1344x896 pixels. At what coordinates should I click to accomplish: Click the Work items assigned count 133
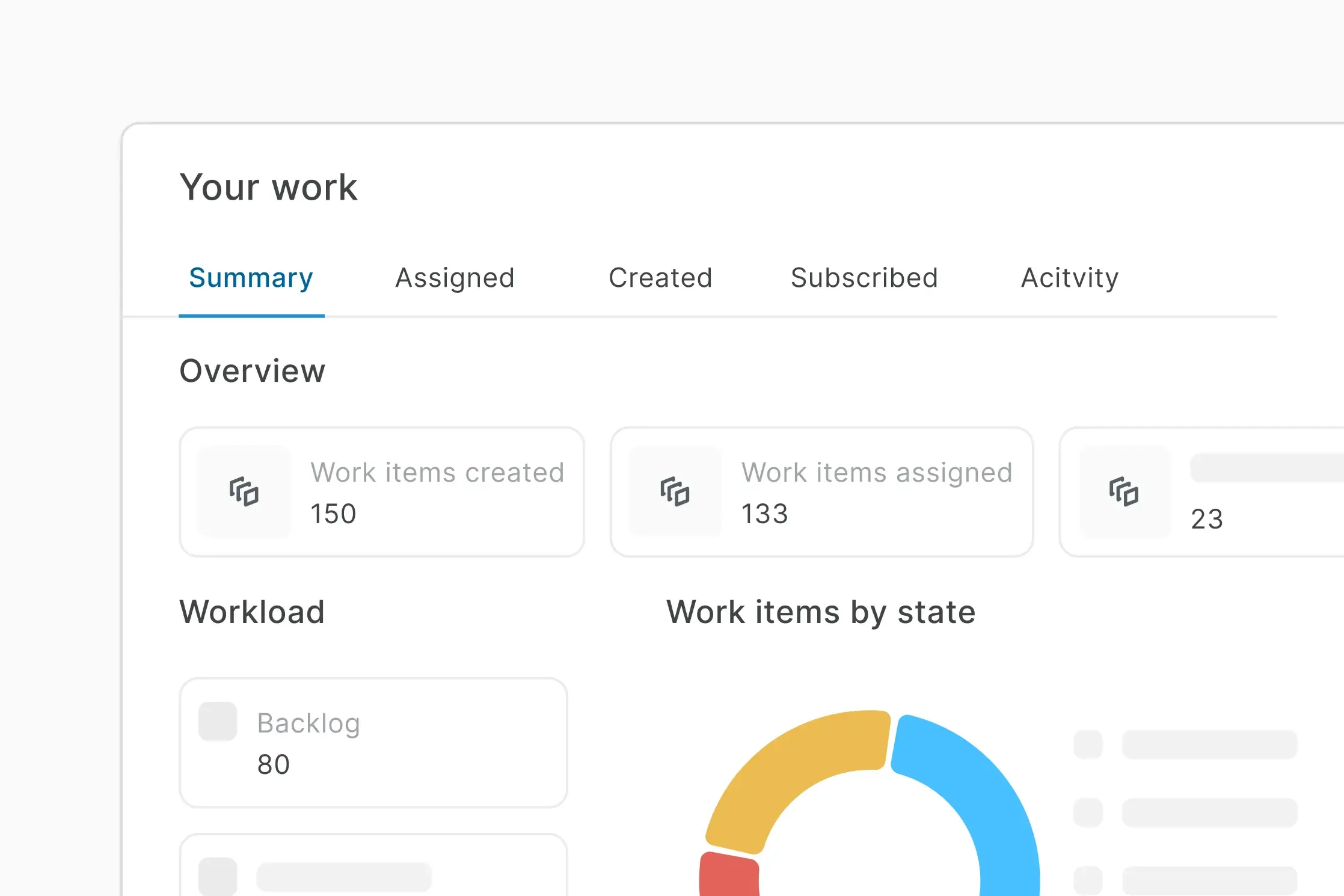tap(764, 514)
